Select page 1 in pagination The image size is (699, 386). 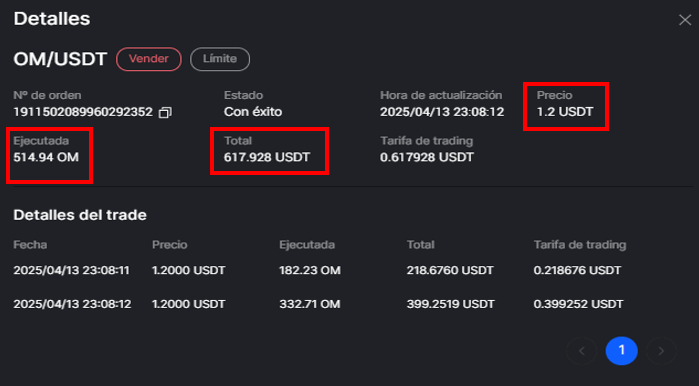(621, 351)
